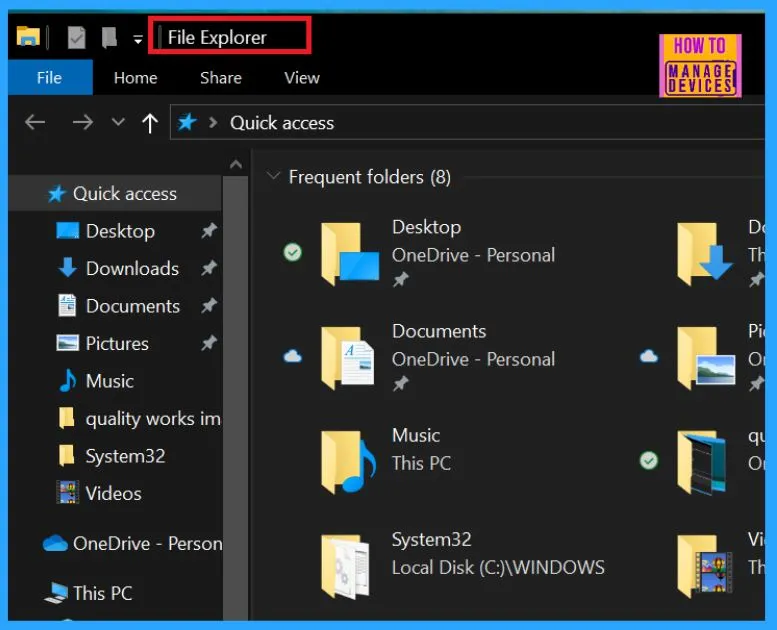This screenshot has width=777, height=630.
Task: Click Quick access text in address bar
Action: pos(282,123)
